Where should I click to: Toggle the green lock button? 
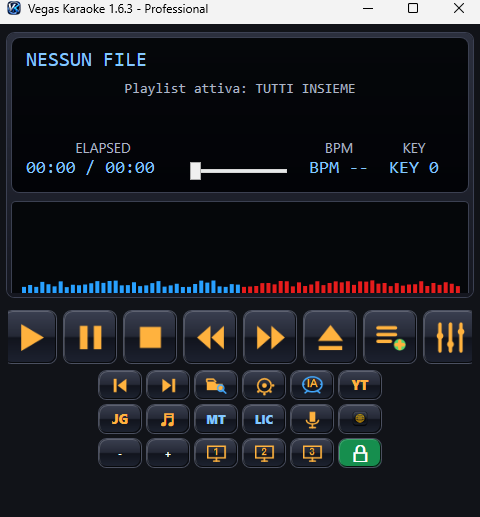point(360,453)
